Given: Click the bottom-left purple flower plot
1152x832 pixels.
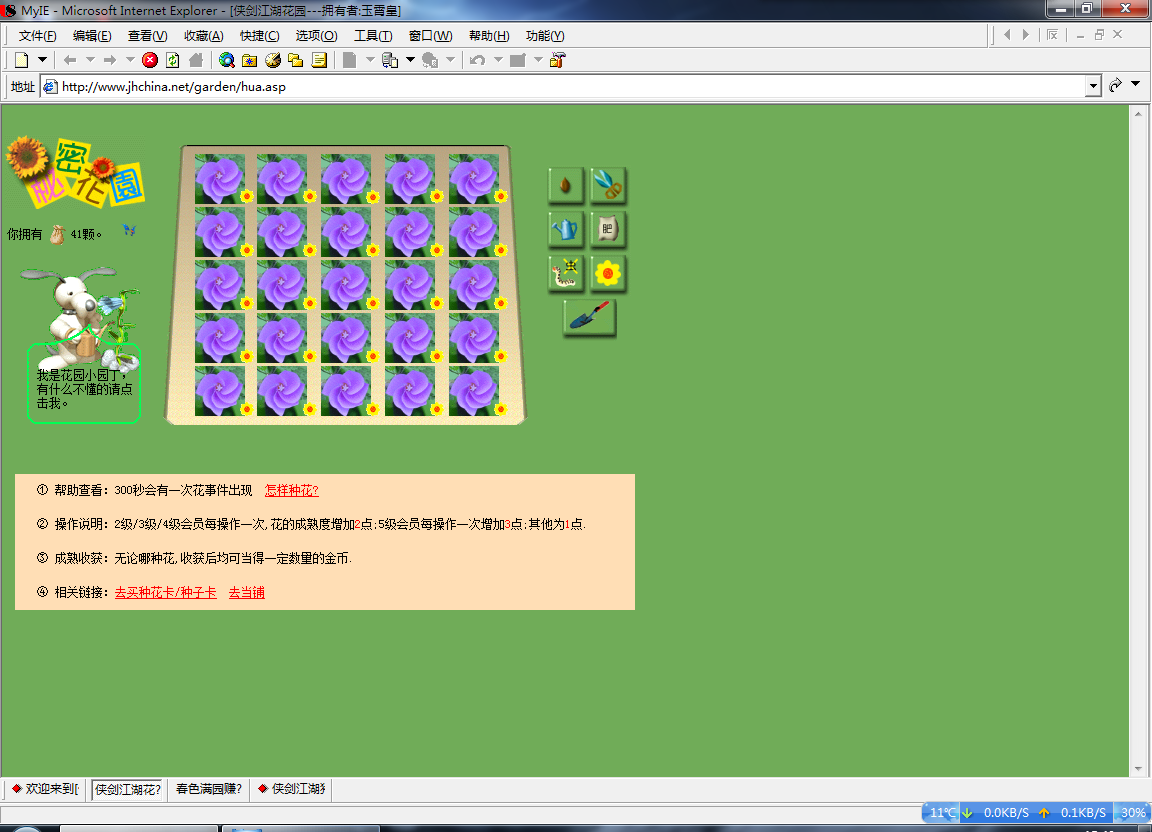Looking at the screenshot, I should 220,391.
